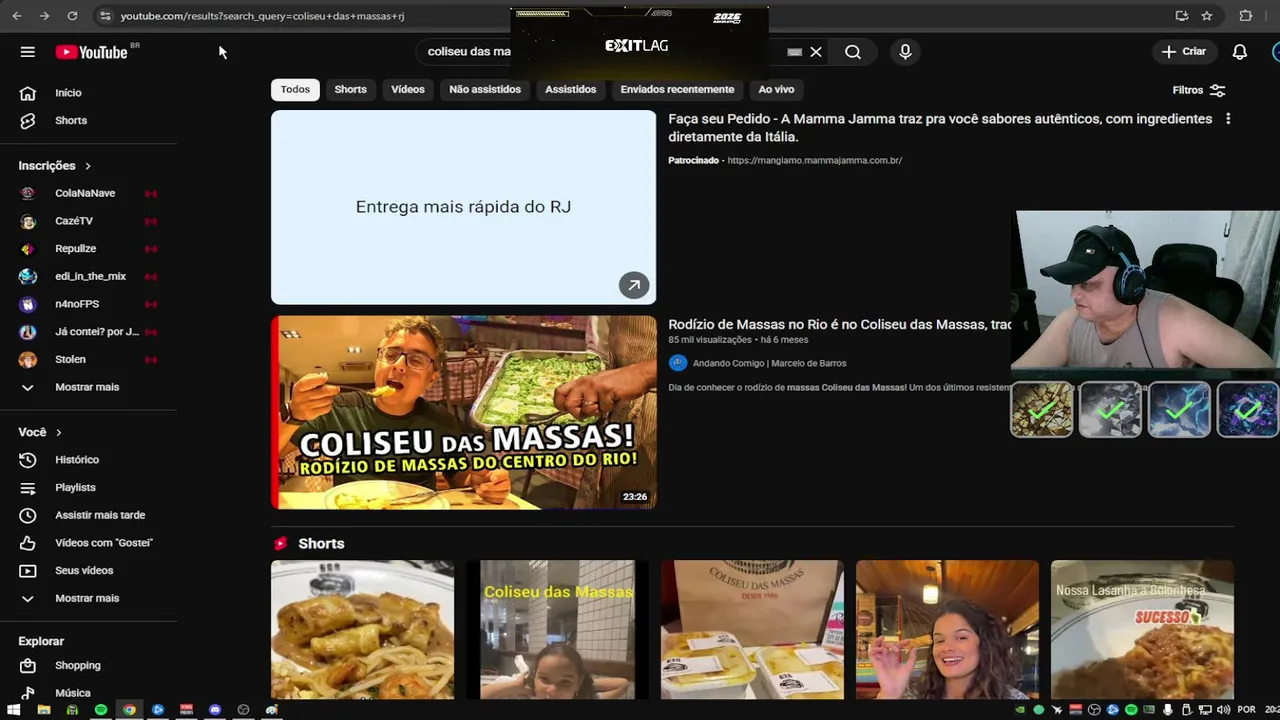
Task: Select the Todos filter chip
Action: point(295,90)
